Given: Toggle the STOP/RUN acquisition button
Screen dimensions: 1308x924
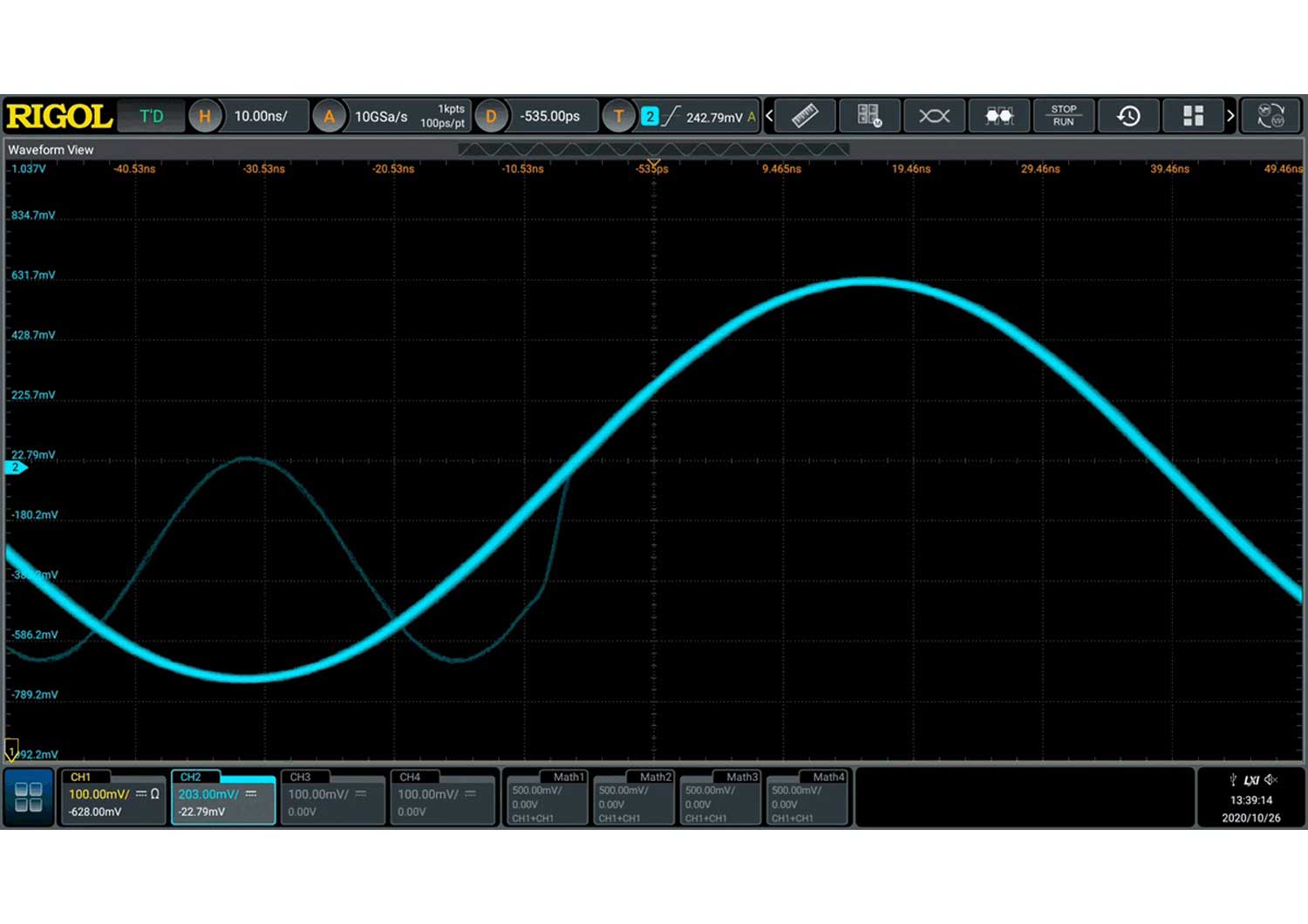Looking at the screenshot, I should point(1063,116).
